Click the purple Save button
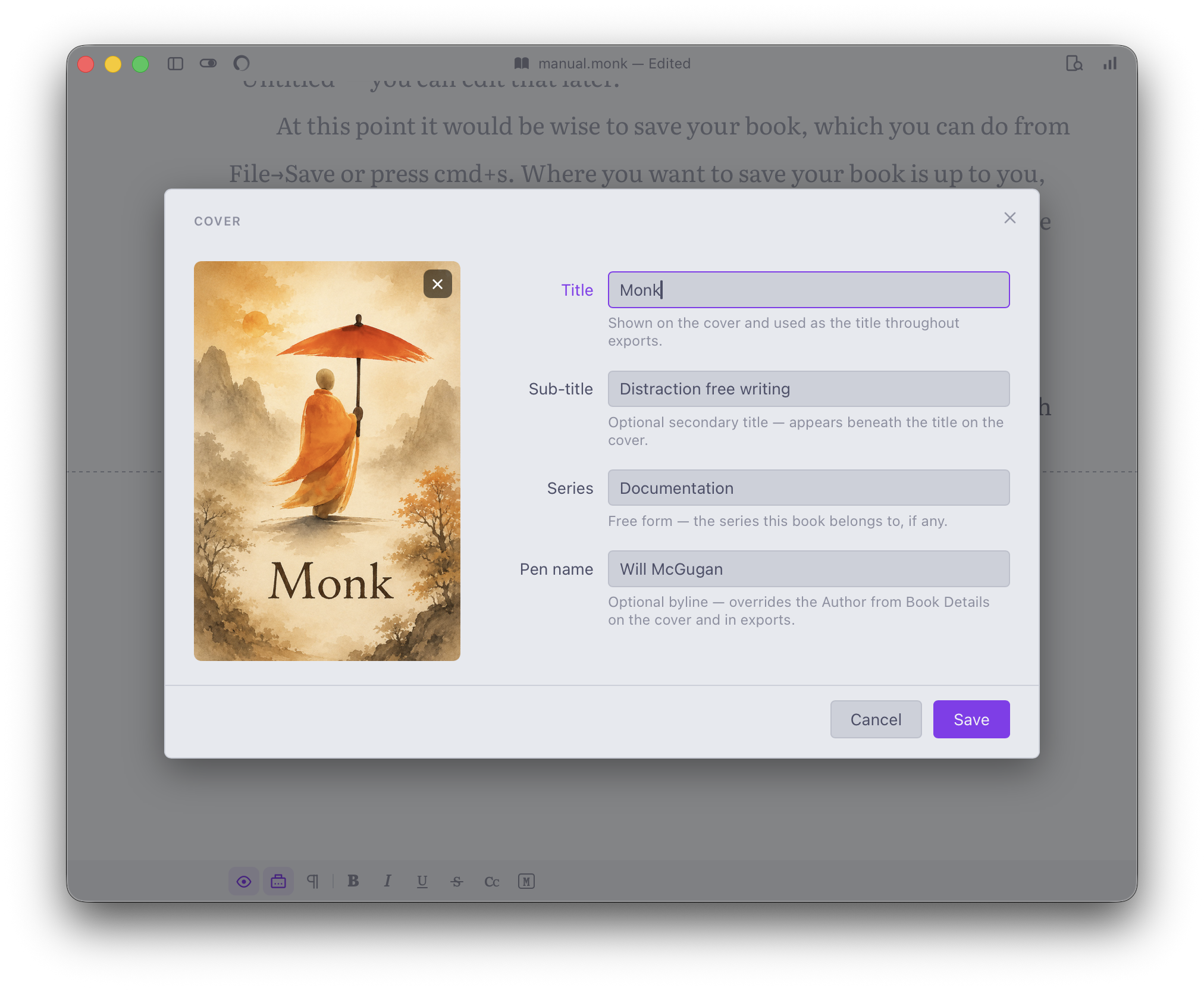The height and width of the screenshot is (990, 1204). point(971,719)
